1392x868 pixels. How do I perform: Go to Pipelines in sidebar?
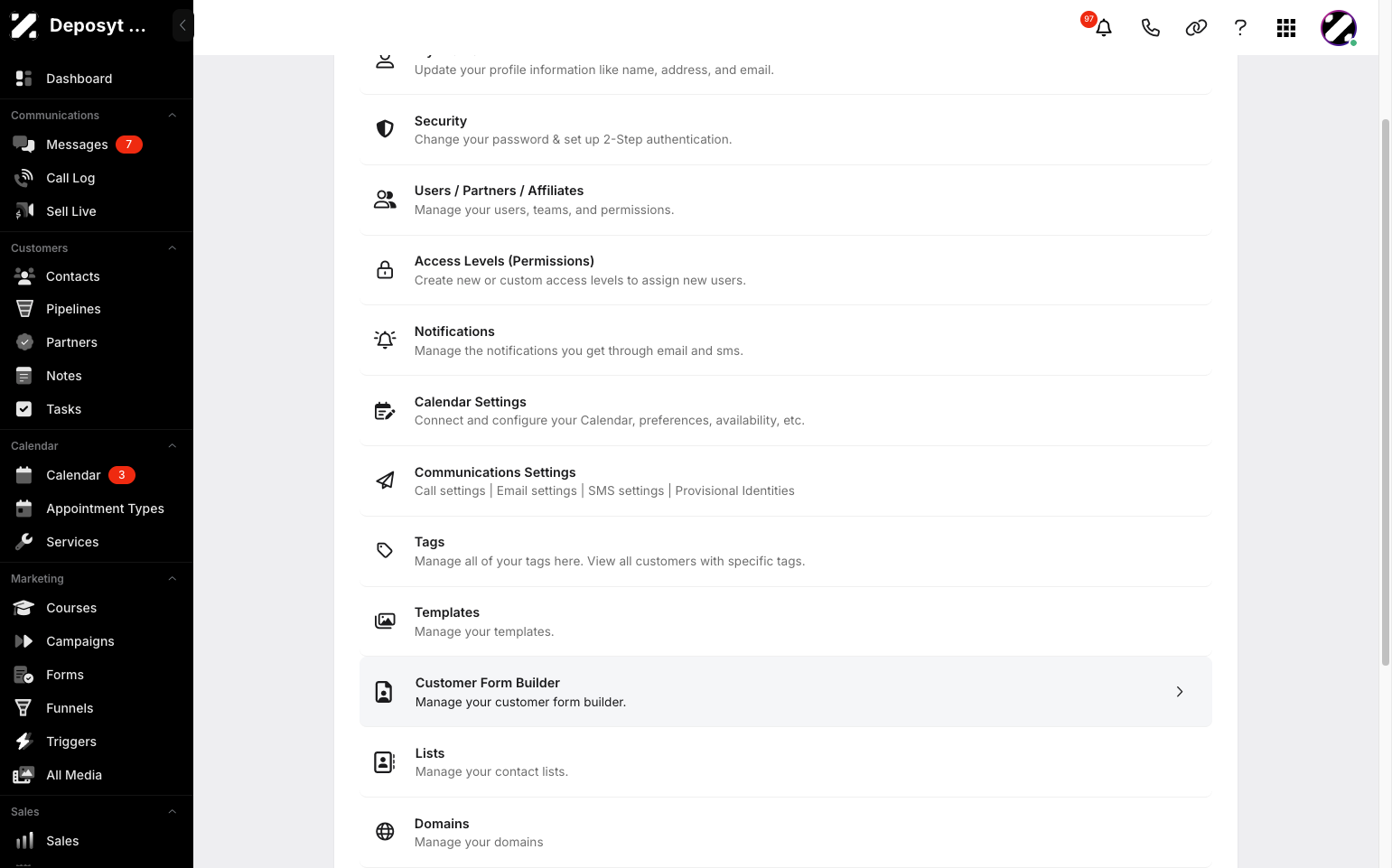tap(97, 309)
